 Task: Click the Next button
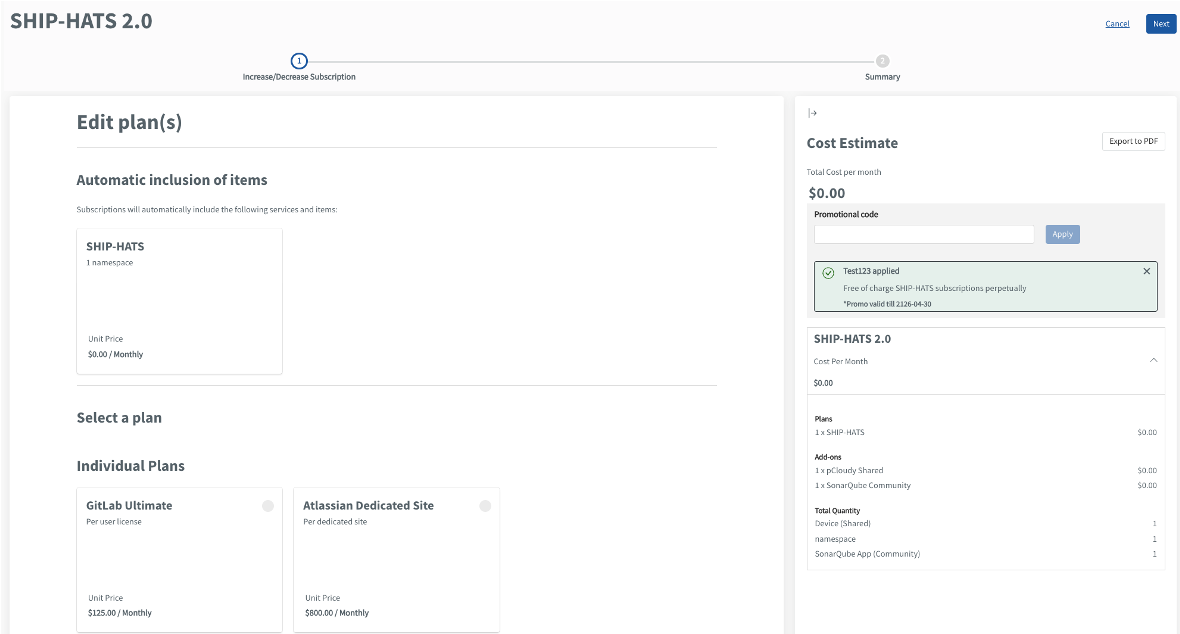click(x=1161, y=24)
